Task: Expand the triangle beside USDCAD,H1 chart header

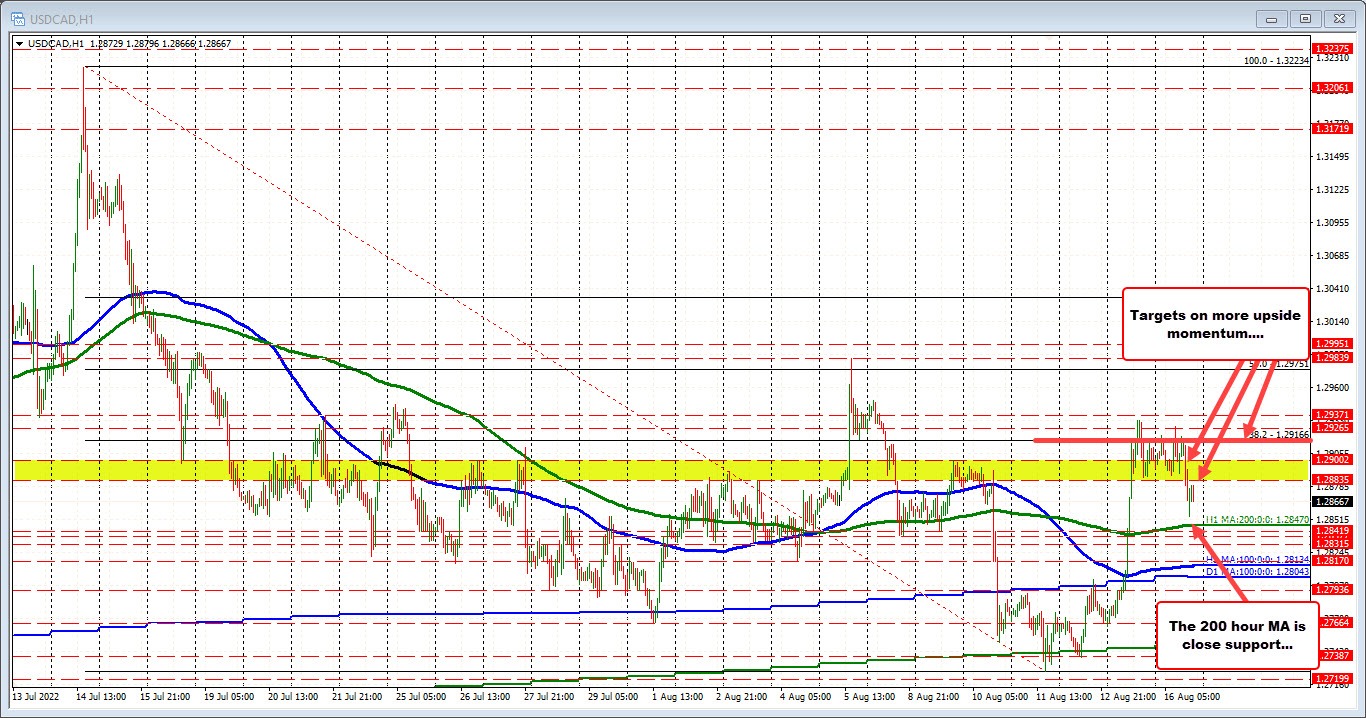Action: tap(20, 44)
